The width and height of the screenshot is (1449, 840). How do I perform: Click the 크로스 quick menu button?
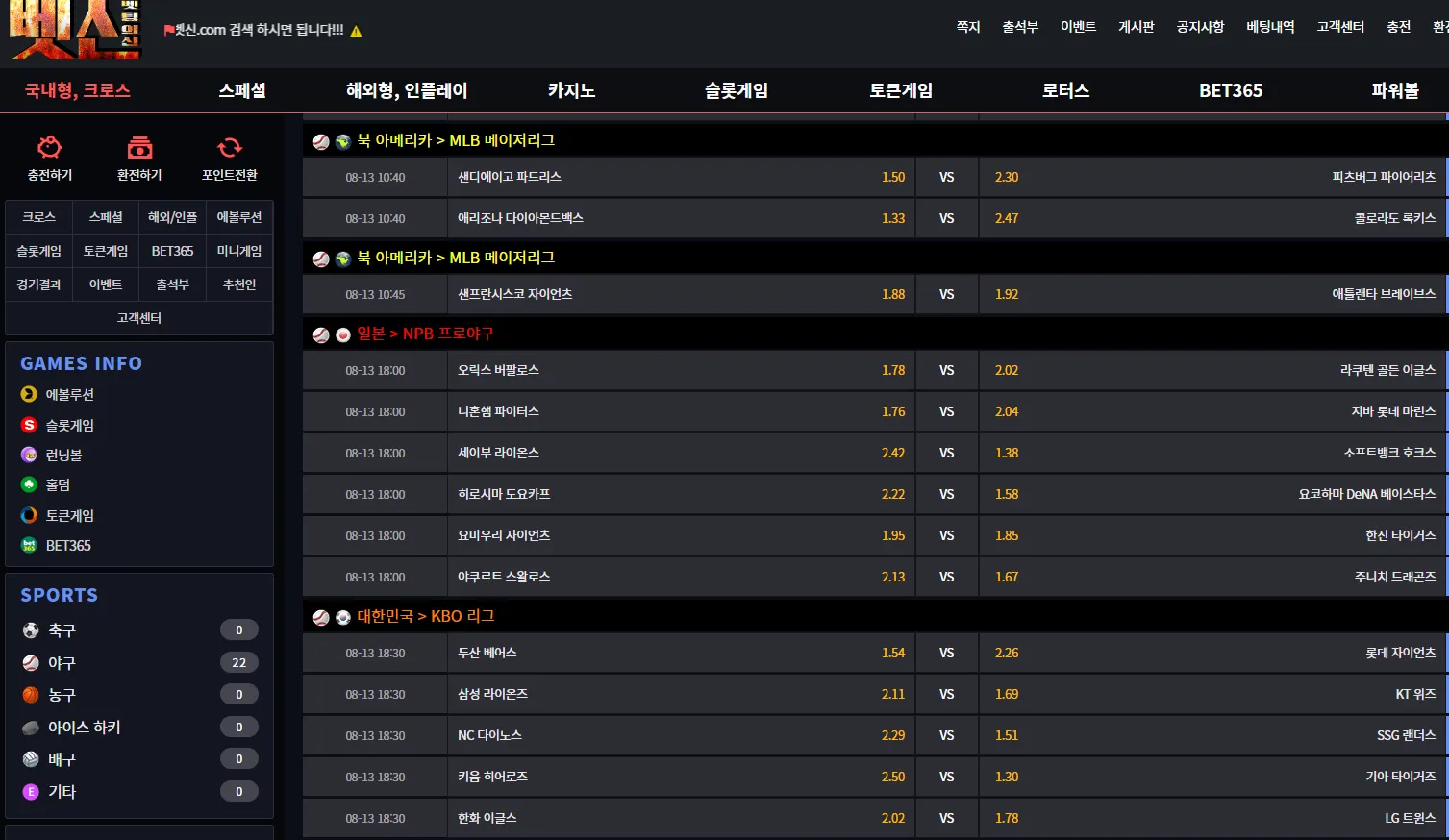[39, 217]
